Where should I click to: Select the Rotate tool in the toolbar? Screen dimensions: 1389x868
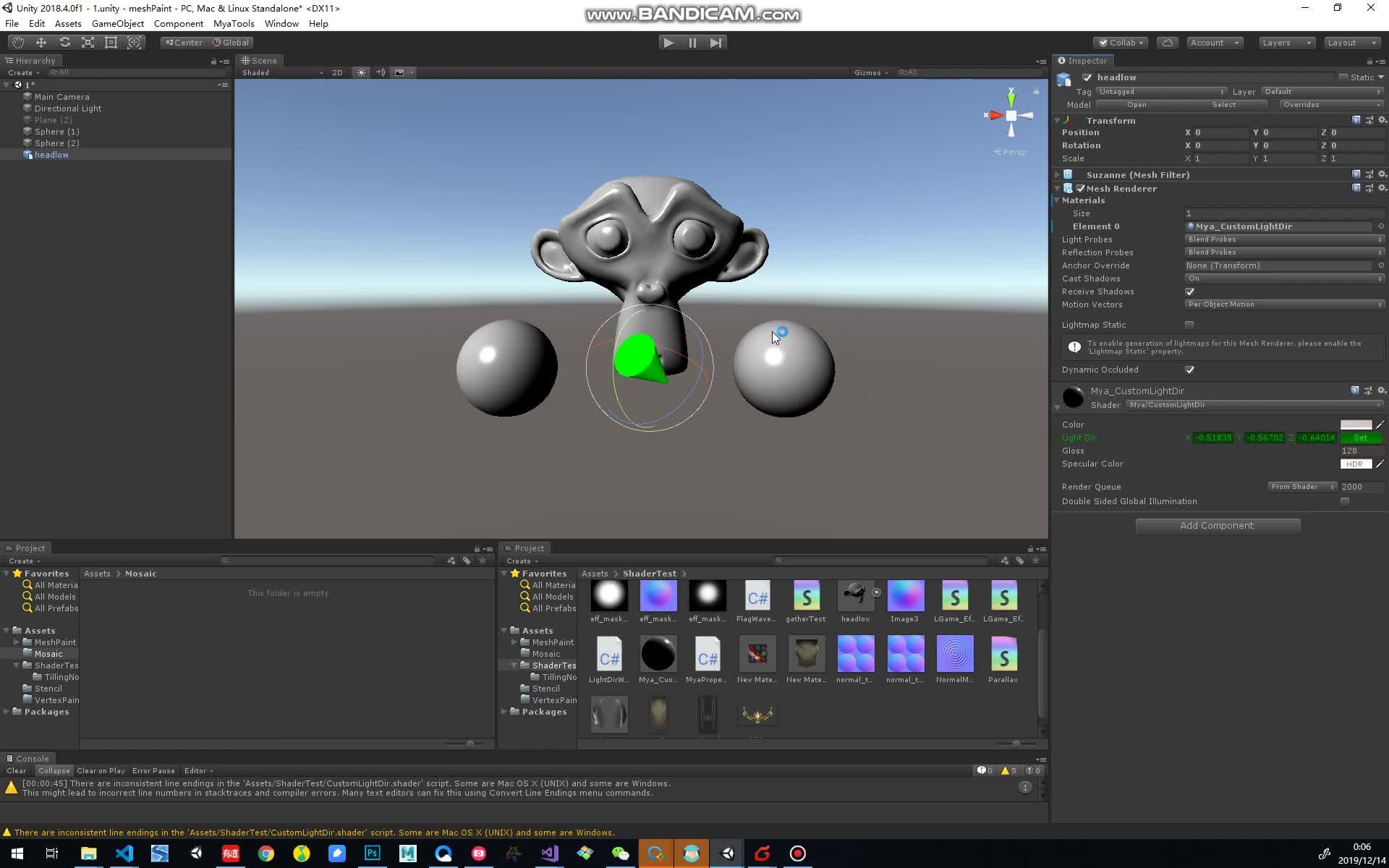coord(64,42)
